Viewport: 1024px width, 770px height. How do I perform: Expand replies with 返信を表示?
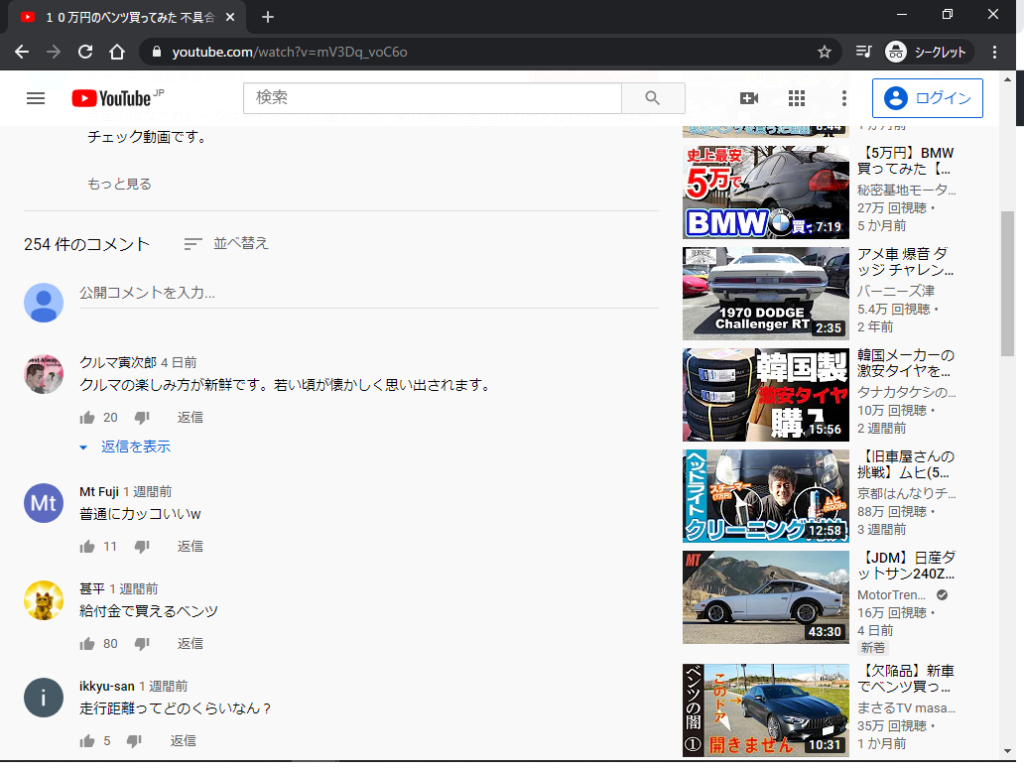point(135,447)
